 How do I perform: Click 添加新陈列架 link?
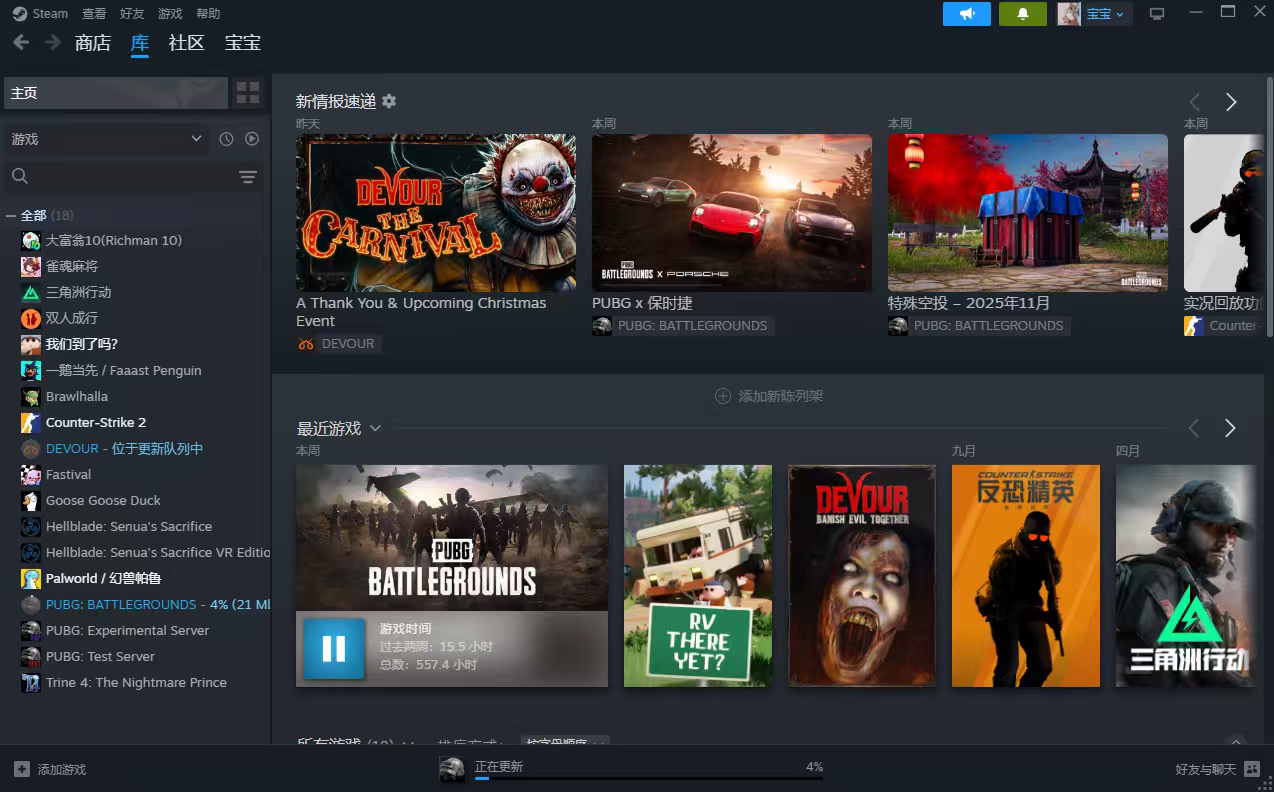tap(769, 396)
